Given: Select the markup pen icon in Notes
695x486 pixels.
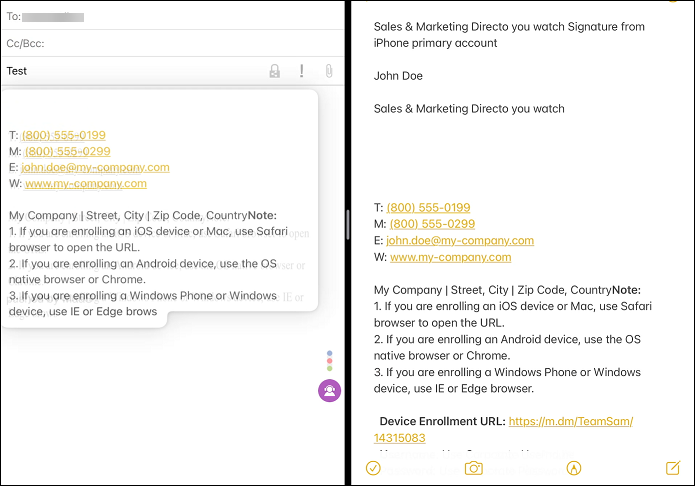Looking at the screenshot, I should [574, 467].
